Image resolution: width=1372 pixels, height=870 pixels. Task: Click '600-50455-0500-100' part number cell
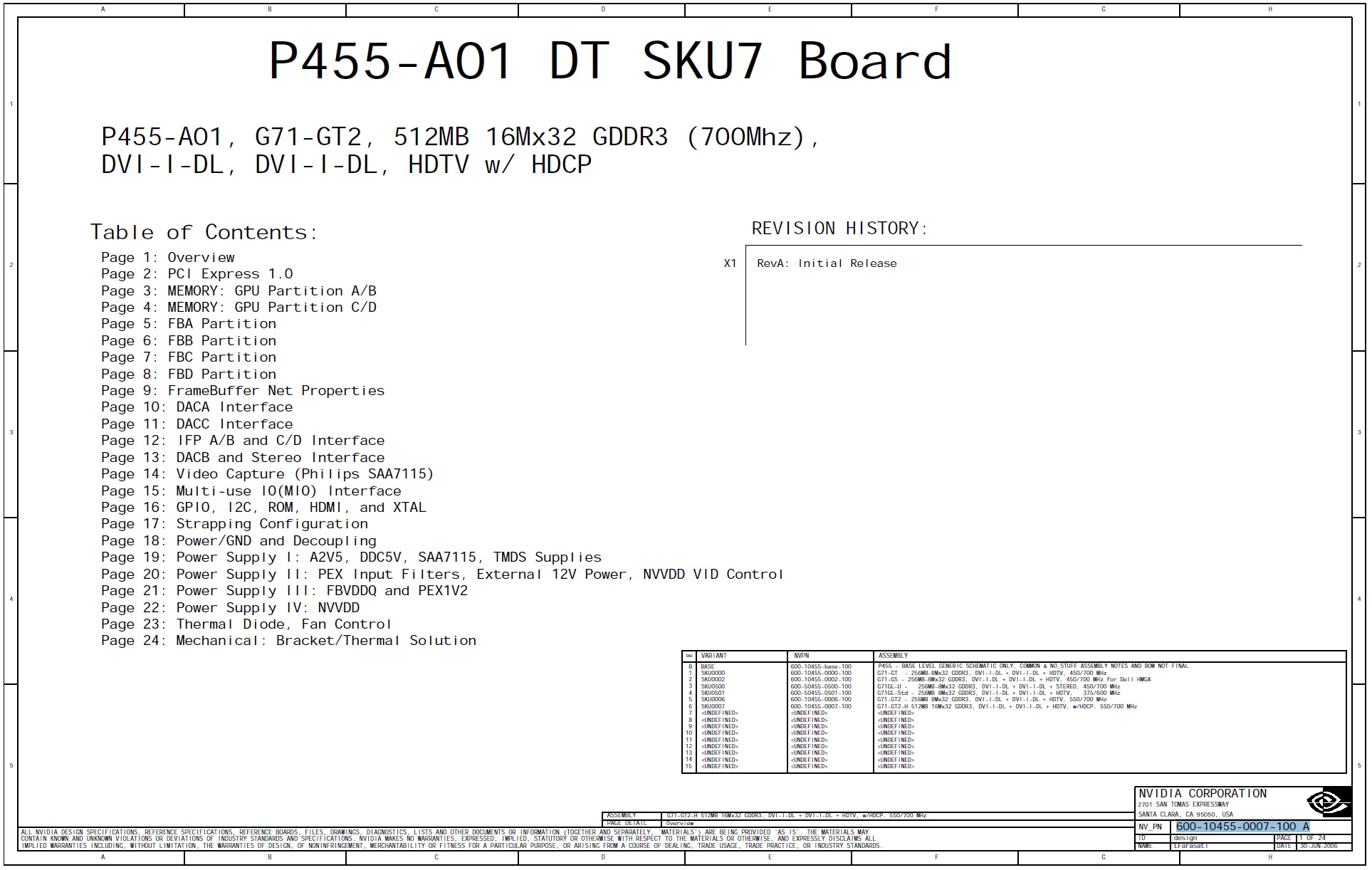tap(820, 687)
